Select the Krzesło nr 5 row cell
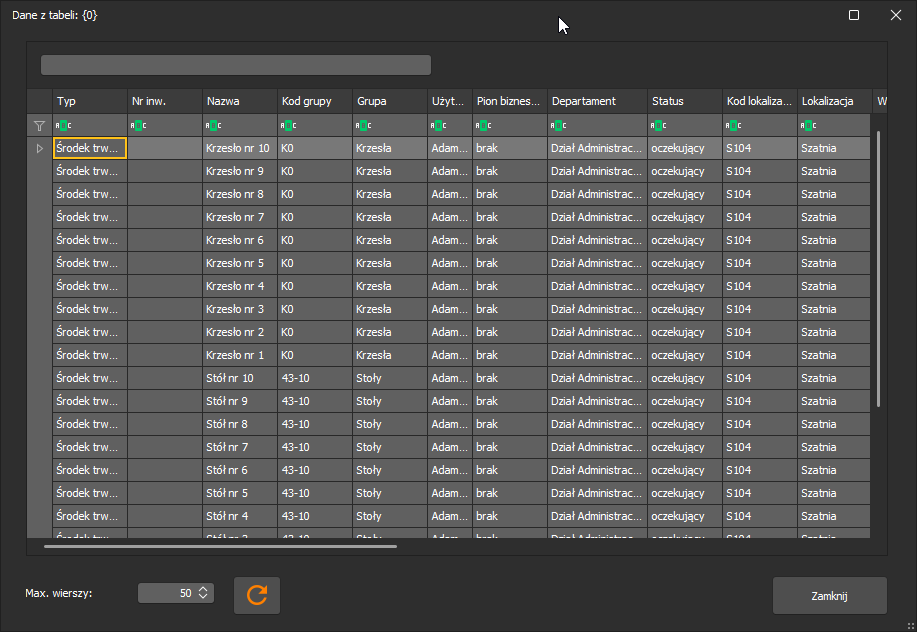Image resolution: width=917 pixels, height=632 pixels. (240, 263)
